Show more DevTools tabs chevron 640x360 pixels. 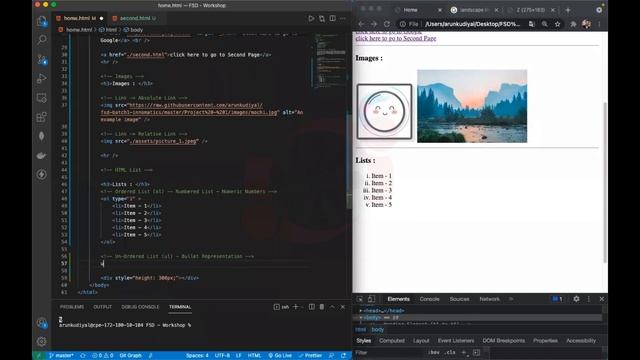coord(511,299)
